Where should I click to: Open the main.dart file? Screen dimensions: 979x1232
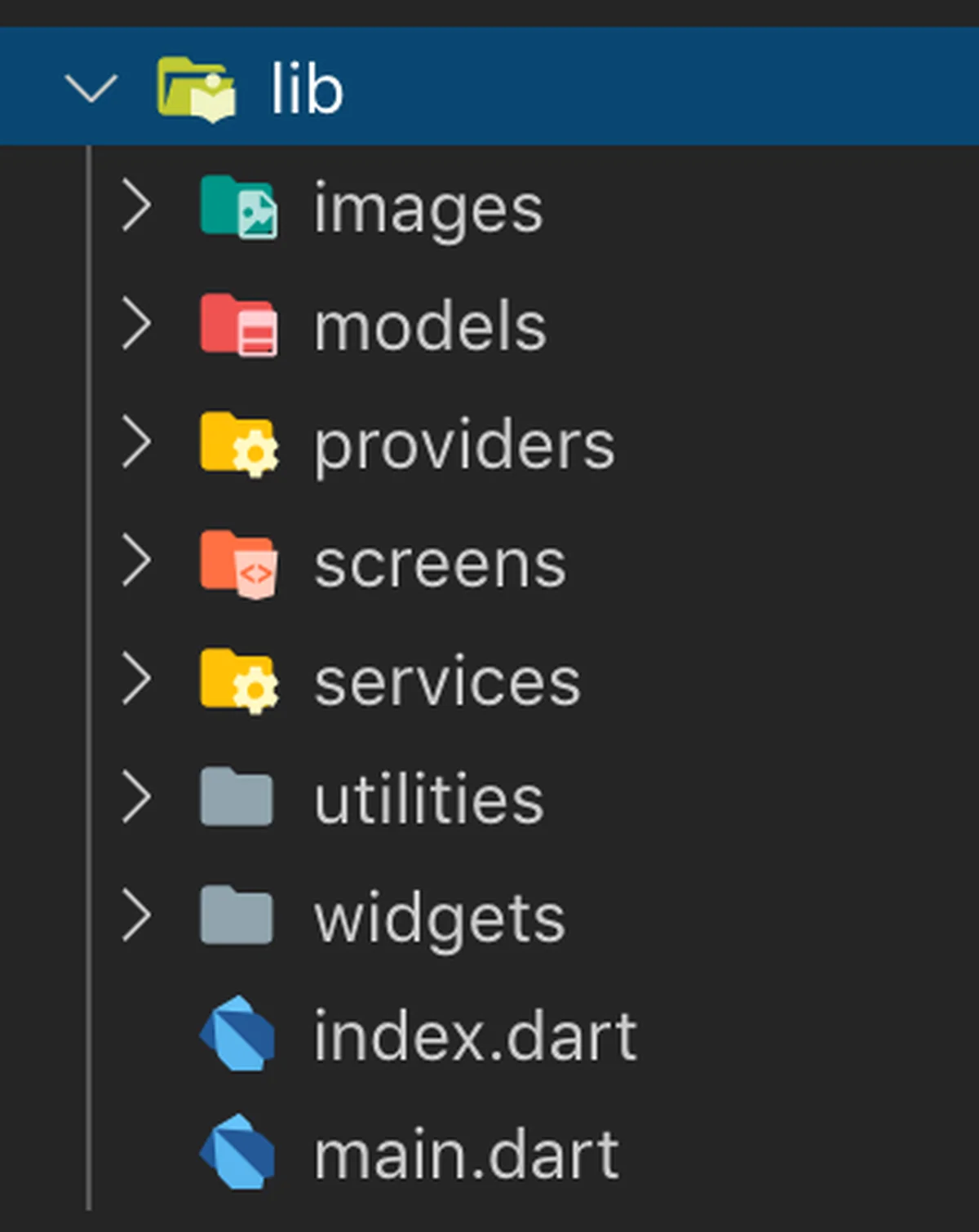pyautogui.click(x=467, y=1154)
